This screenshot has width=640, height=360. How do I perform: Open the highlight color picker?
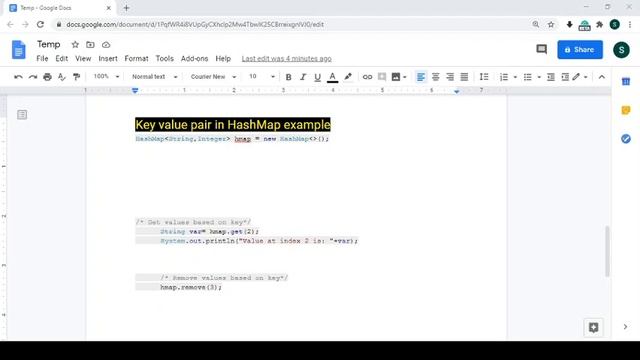348,77
